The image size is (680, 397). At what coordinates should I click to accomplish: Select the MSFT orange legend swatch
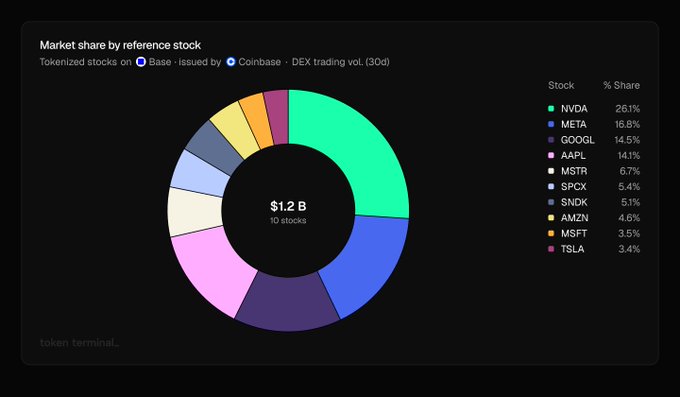point(551,233)
